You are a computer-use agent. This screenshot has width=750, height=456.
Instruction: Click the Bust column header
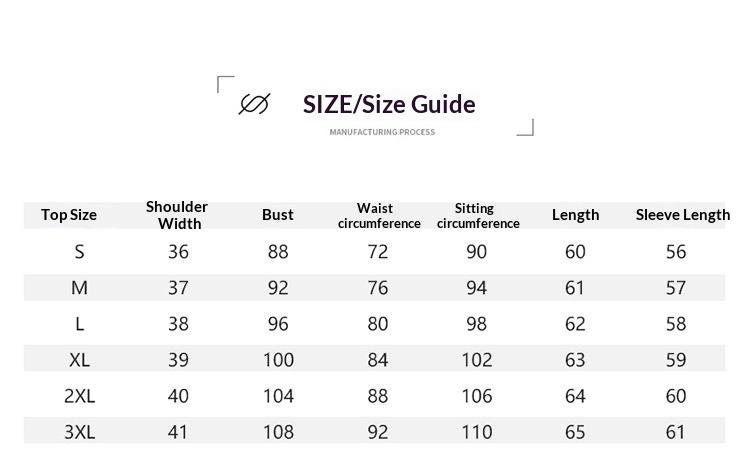tap(278, 215)
